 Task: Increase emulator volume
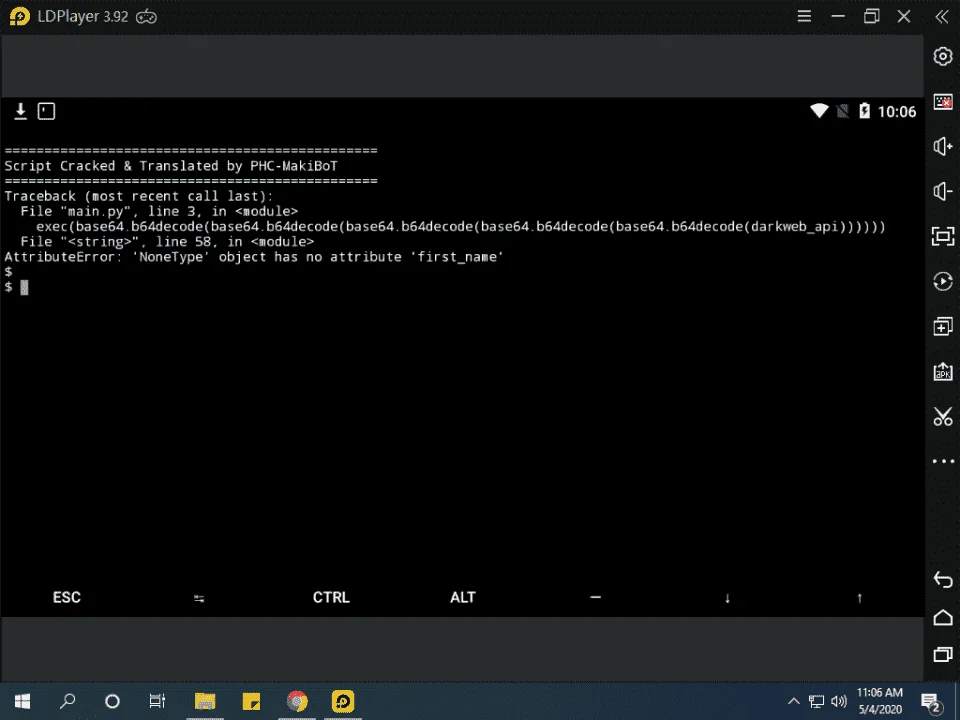[x=943, y=146]
